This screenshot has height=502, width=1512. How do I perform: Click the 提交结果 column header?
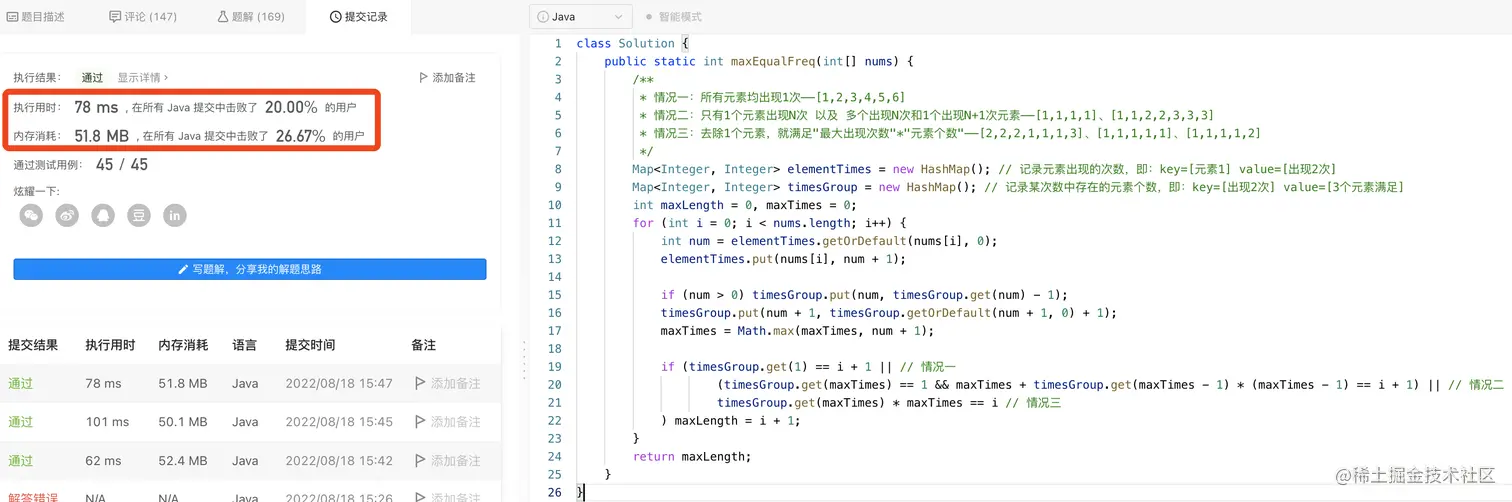click(x=33, y=345)
